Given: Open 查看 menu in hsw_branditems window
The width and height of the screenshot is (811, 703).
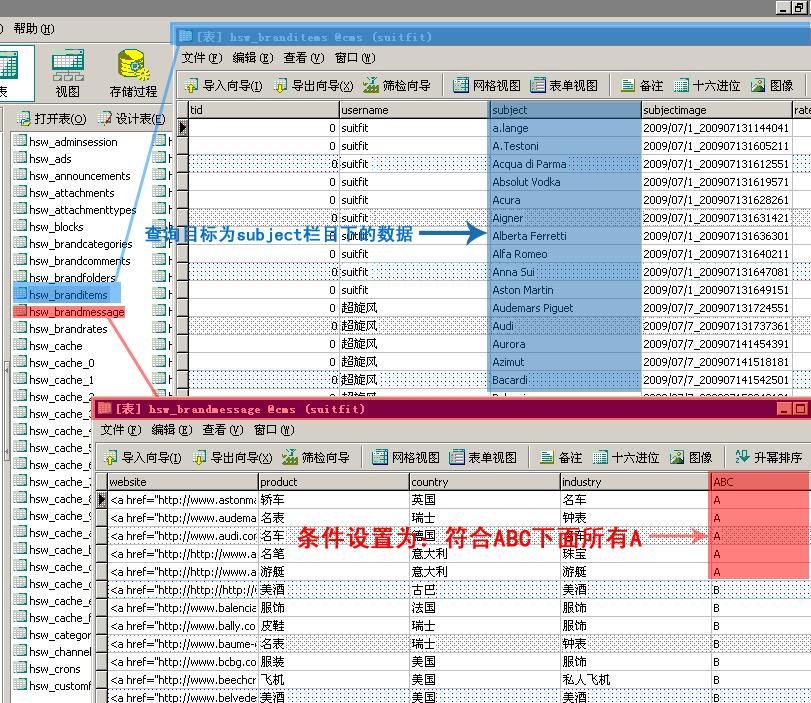Looking at the screenshot, I should click(304, 58).
